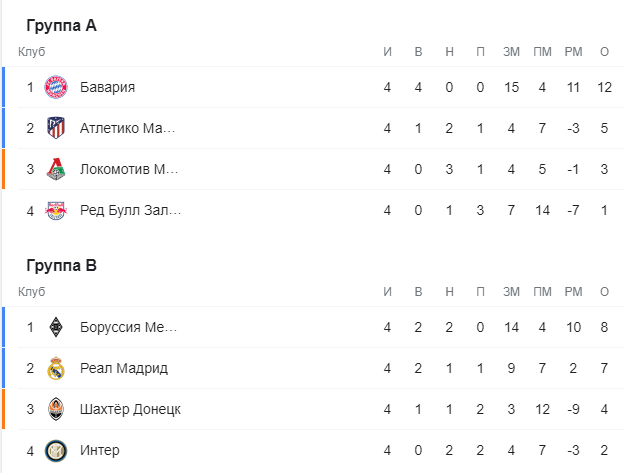Click the truncated Боруссия Ме… team name
Viewport: 625px width, 473px height.
pyautogui.click(x=128, y=327)
